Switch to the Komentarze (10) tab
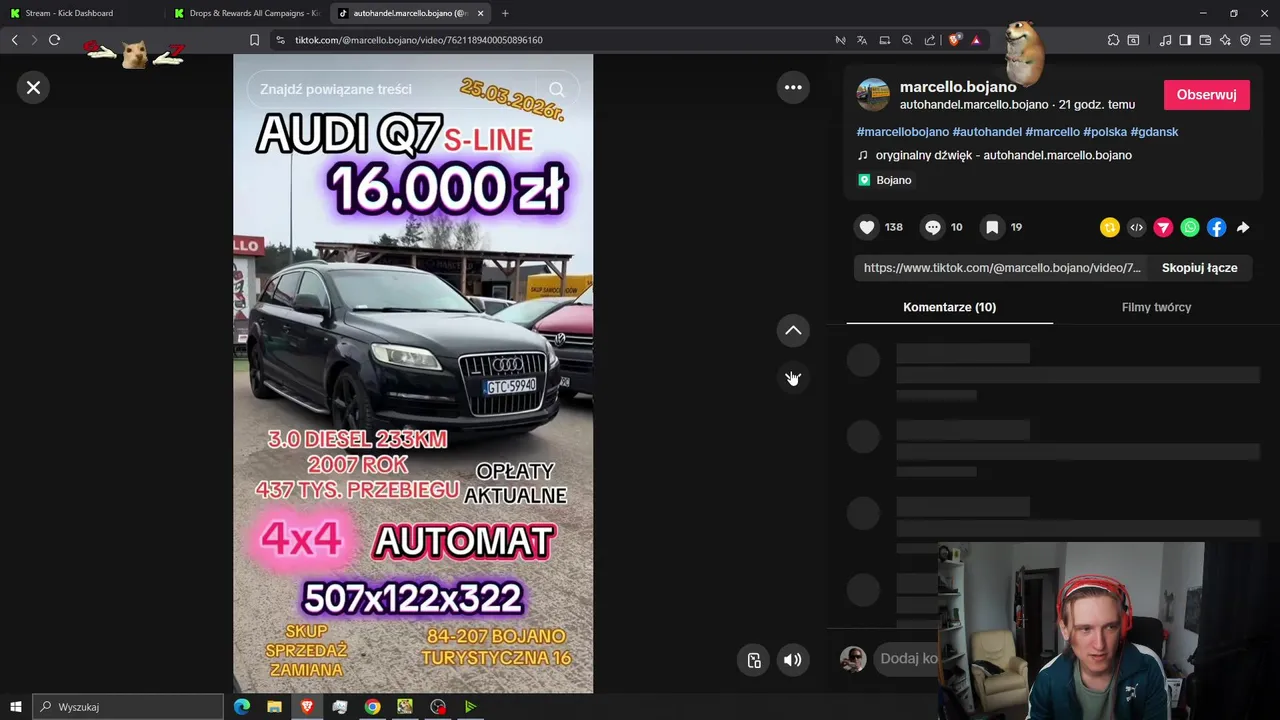Screen dimensions: 1280x720 pos(949,307)
